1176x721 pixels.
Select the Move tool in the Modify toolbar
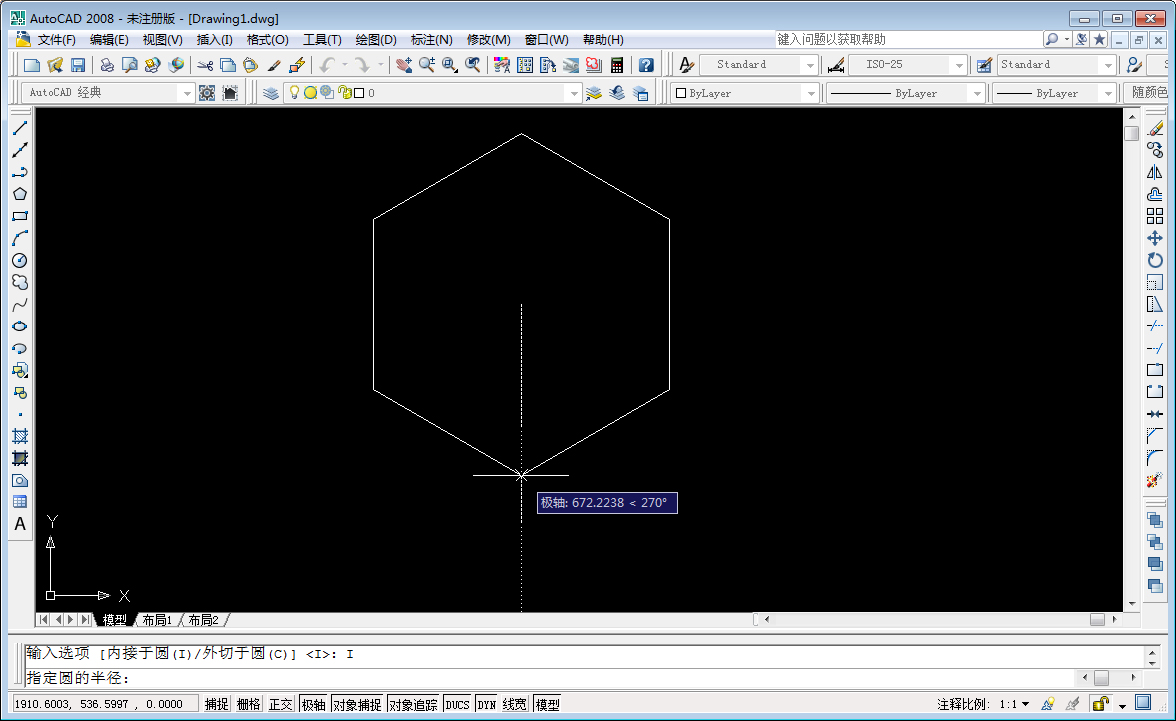[1155, 238]
